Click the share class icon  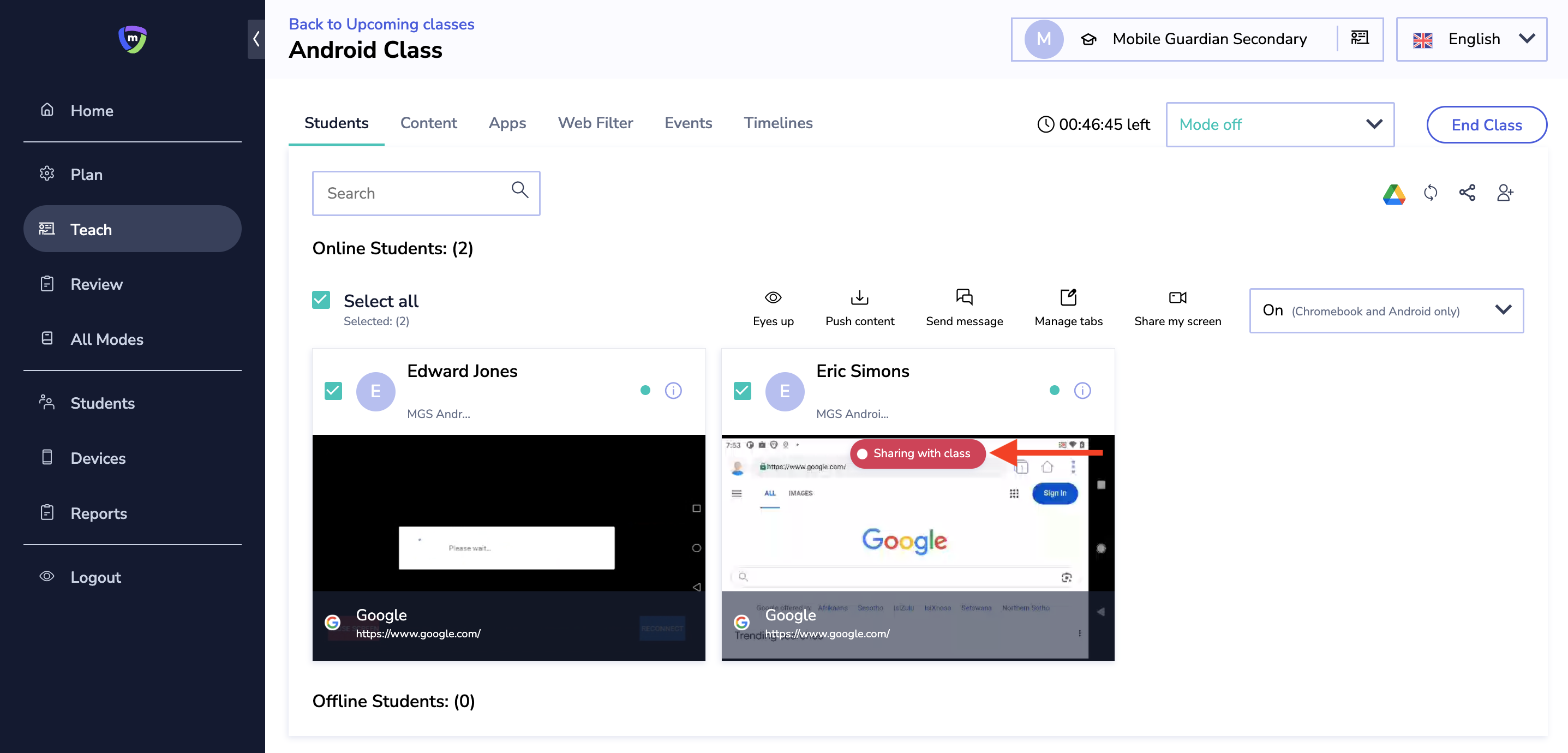[x=1467, y=193]
